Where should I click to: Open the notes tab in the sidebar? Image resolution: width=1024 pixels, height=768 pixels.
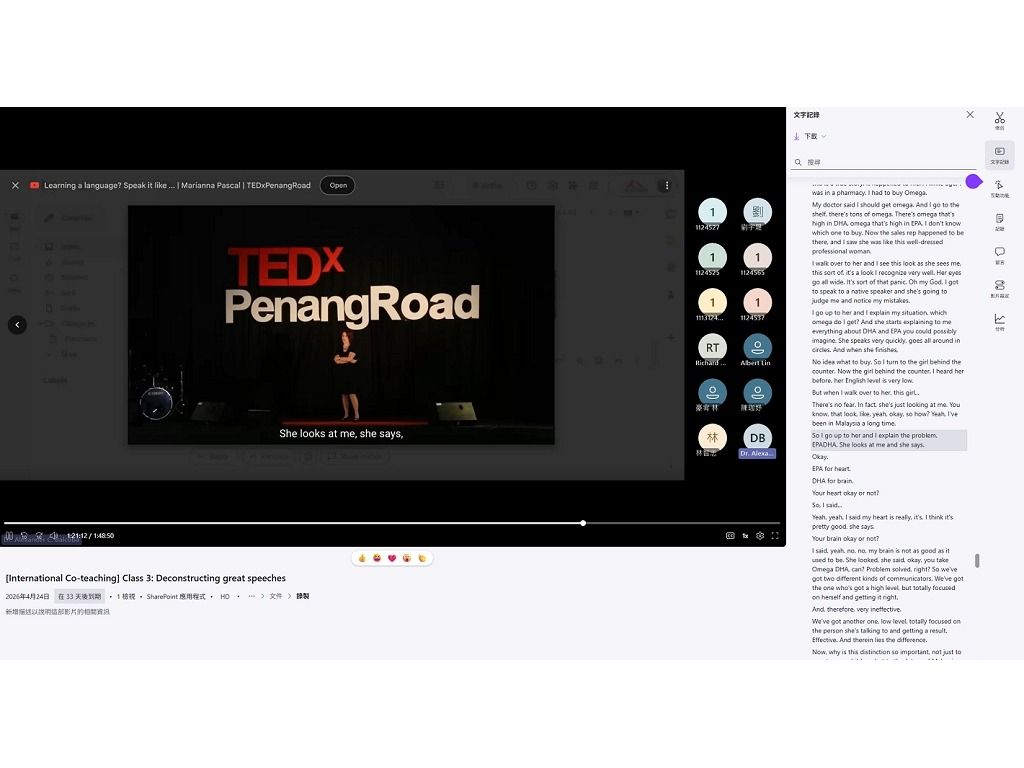(x=1000, y=222)
